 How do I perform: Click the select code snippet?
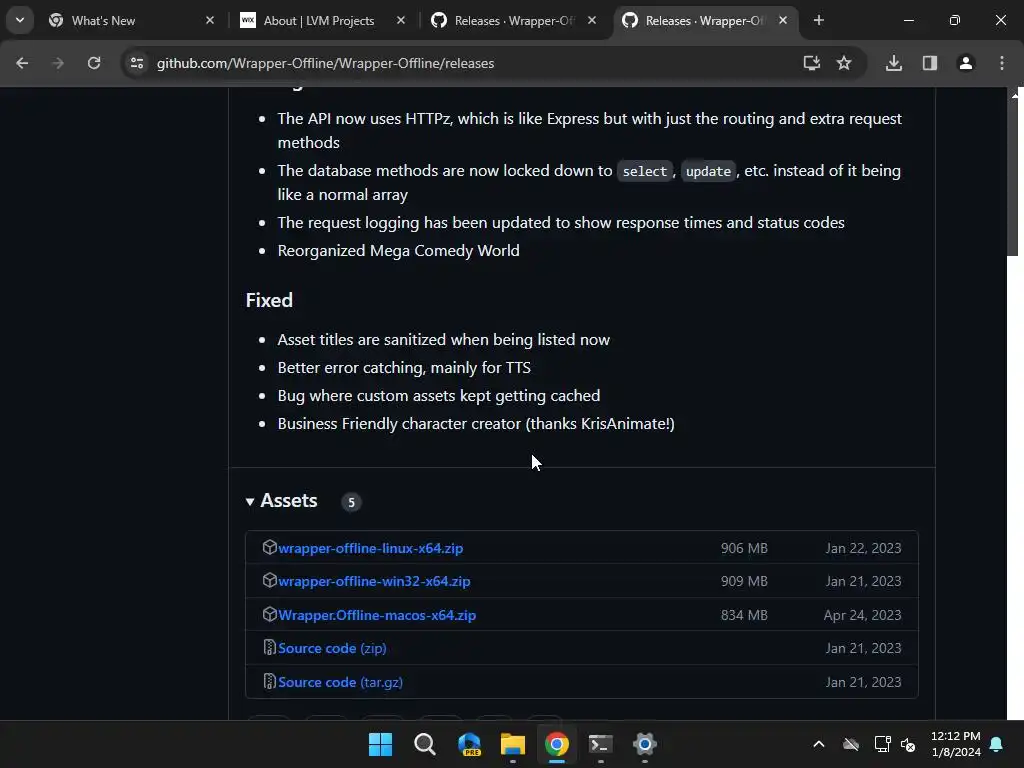[x=645, y=171]
